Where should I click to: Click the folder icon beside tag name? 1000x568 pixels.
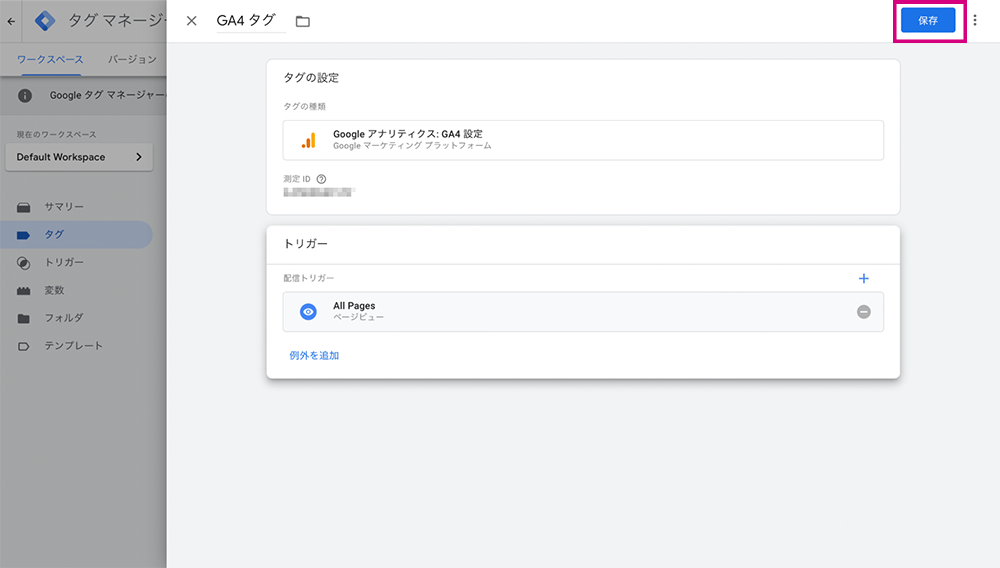click(303, 22)
